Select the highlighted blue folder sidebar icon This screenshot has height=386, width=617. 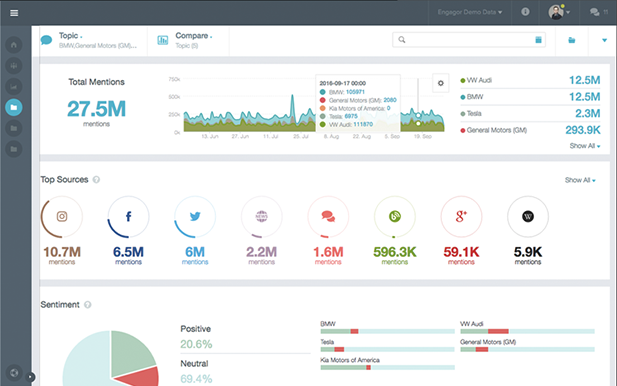pos(14,107)
